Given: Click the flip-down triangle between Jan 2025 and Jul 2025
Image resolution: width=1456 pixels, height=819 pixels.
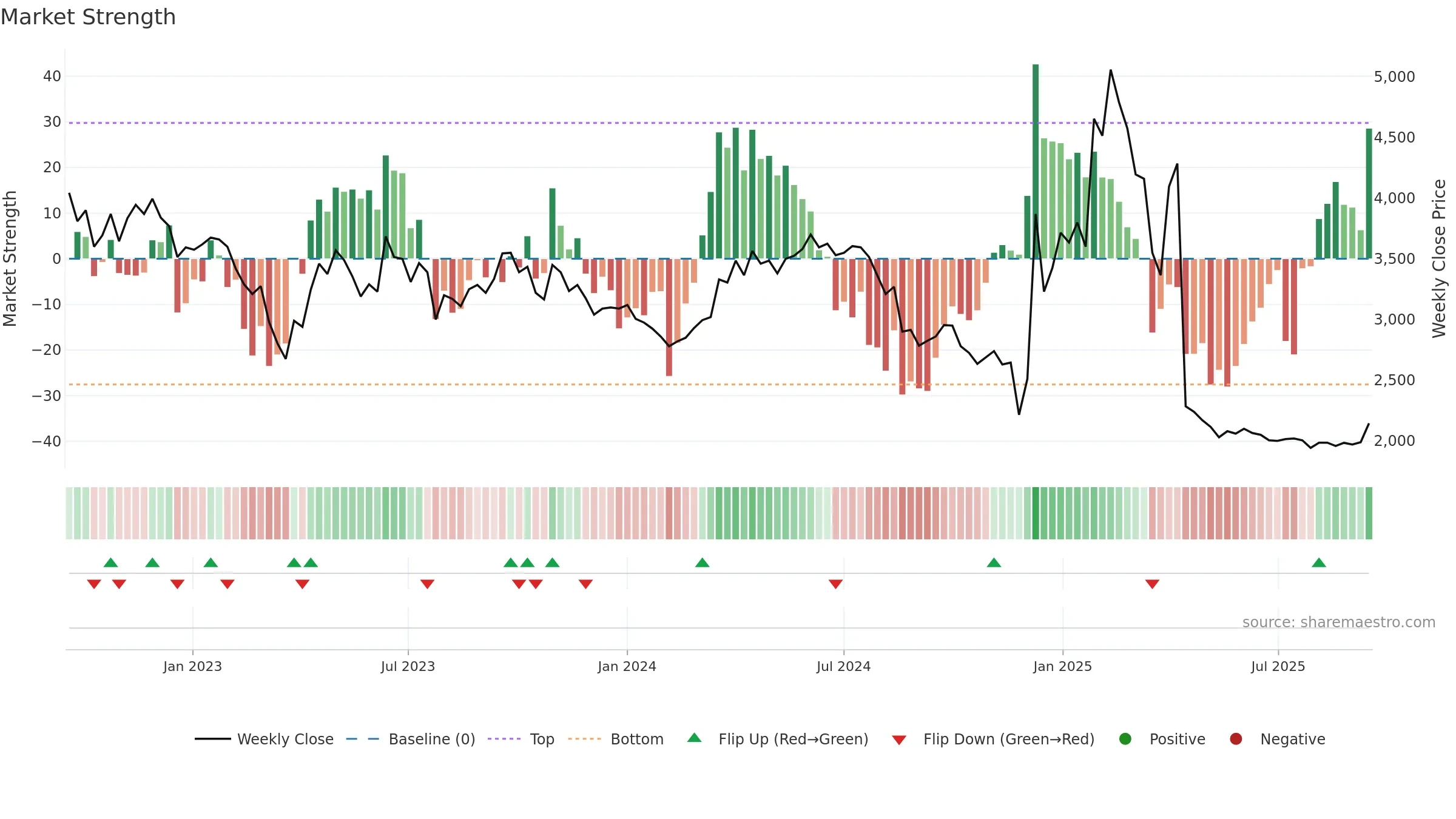Looking at the screenshot, I should tap(1152, 584).
